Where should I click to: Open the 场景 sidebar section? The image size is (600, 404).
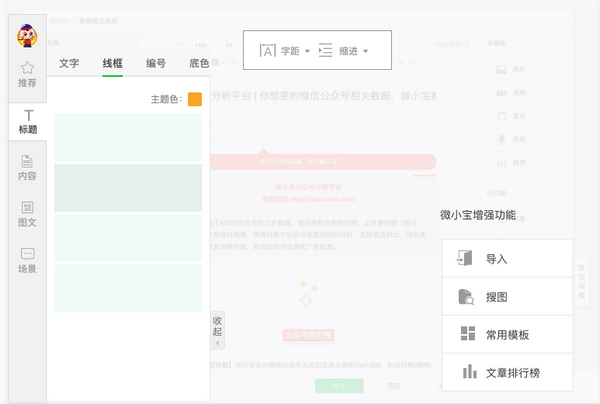coord(27,260)
